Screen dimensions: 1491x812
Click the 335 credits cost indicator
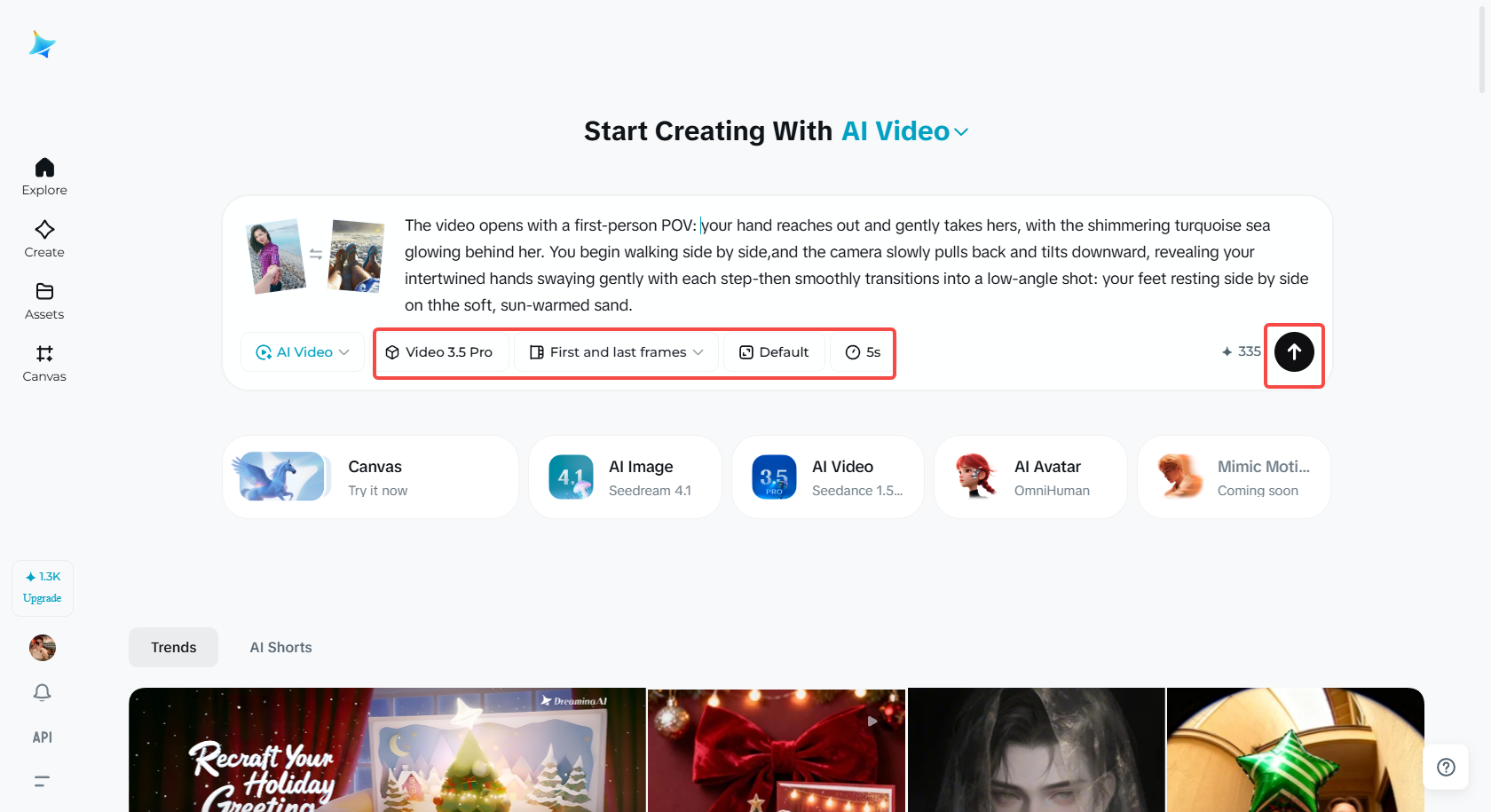point(1241,351)
